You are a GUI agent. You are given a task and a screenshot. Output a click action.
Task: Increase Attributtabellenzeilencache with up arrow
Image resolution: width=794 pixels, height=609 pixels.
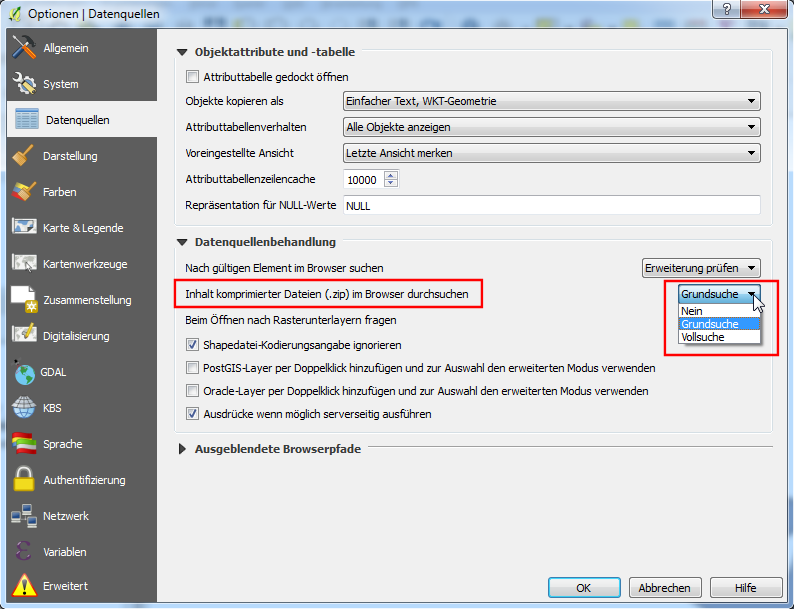click(x=390, y=175)
